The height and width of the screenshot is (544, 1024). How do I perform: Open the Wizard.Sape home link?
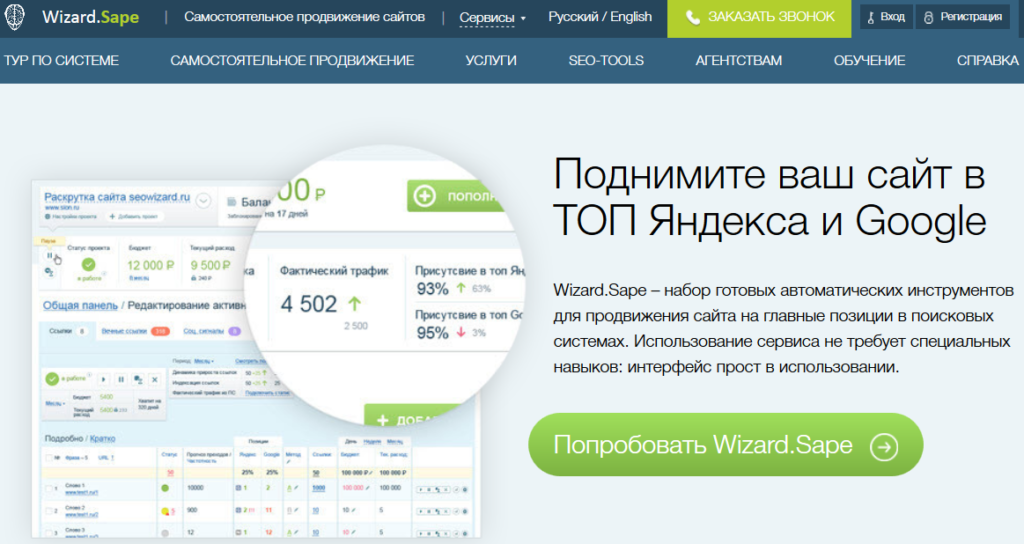tap(90, 17)
